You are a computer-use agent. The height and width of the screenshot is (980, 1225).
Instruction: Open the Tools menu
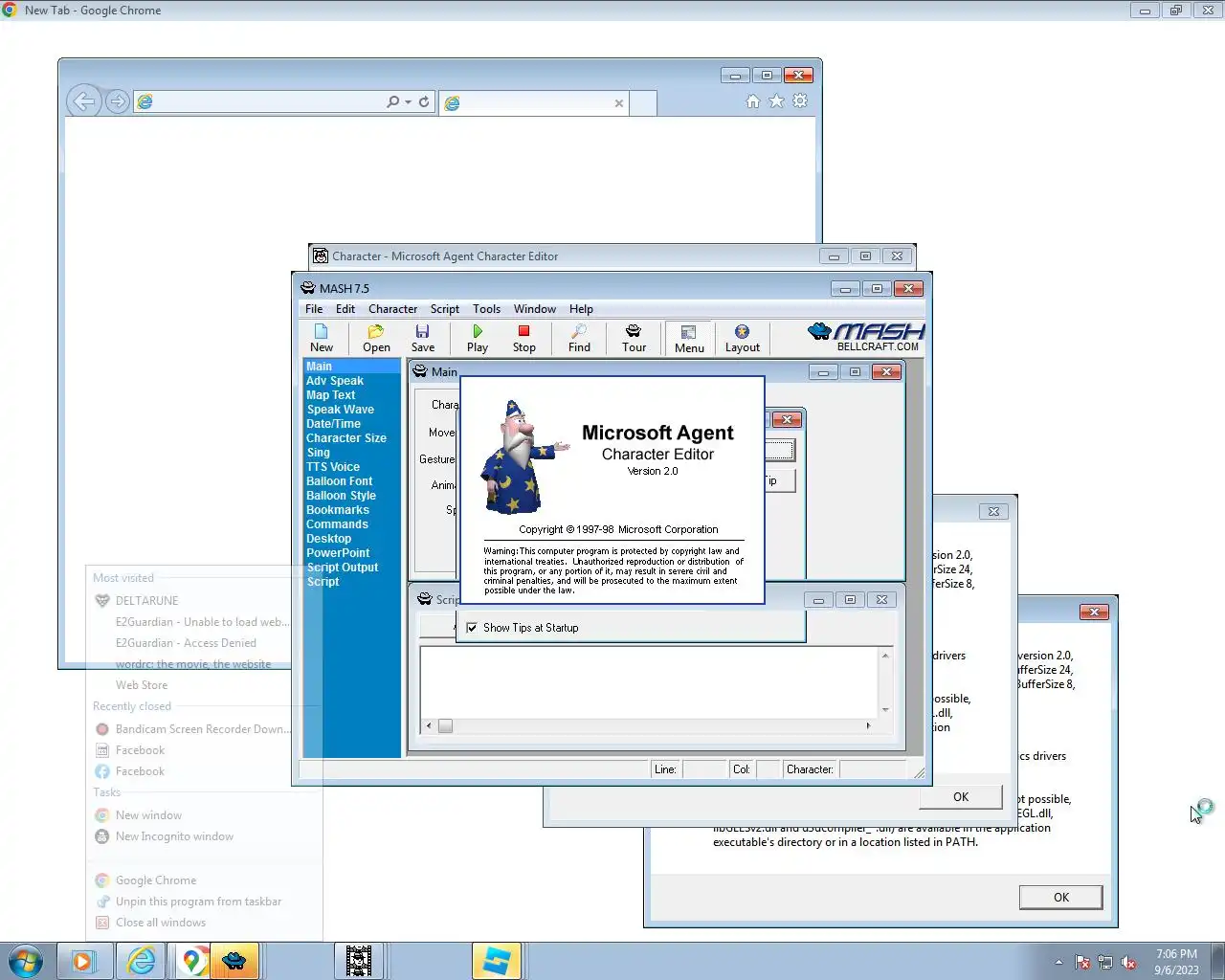[486, 309]
